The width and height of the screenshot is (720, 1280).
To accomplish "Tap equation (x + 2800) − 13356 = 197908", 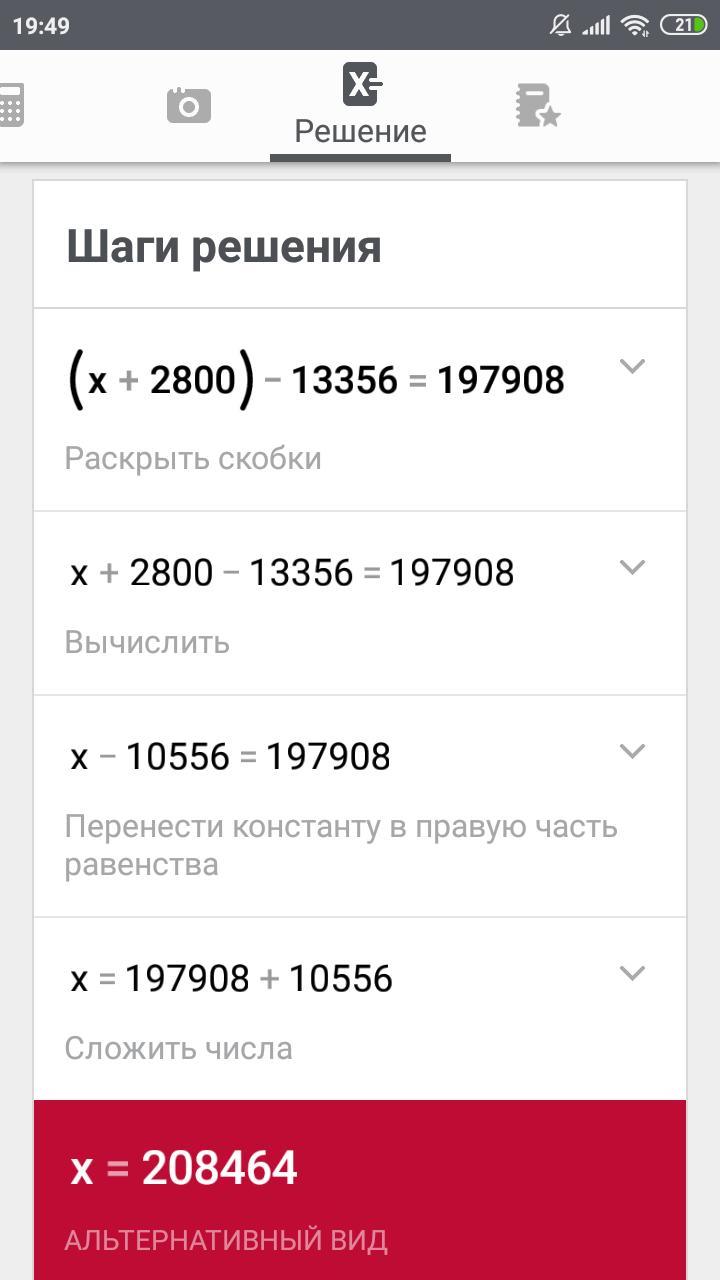I will [x=315, y=380].
